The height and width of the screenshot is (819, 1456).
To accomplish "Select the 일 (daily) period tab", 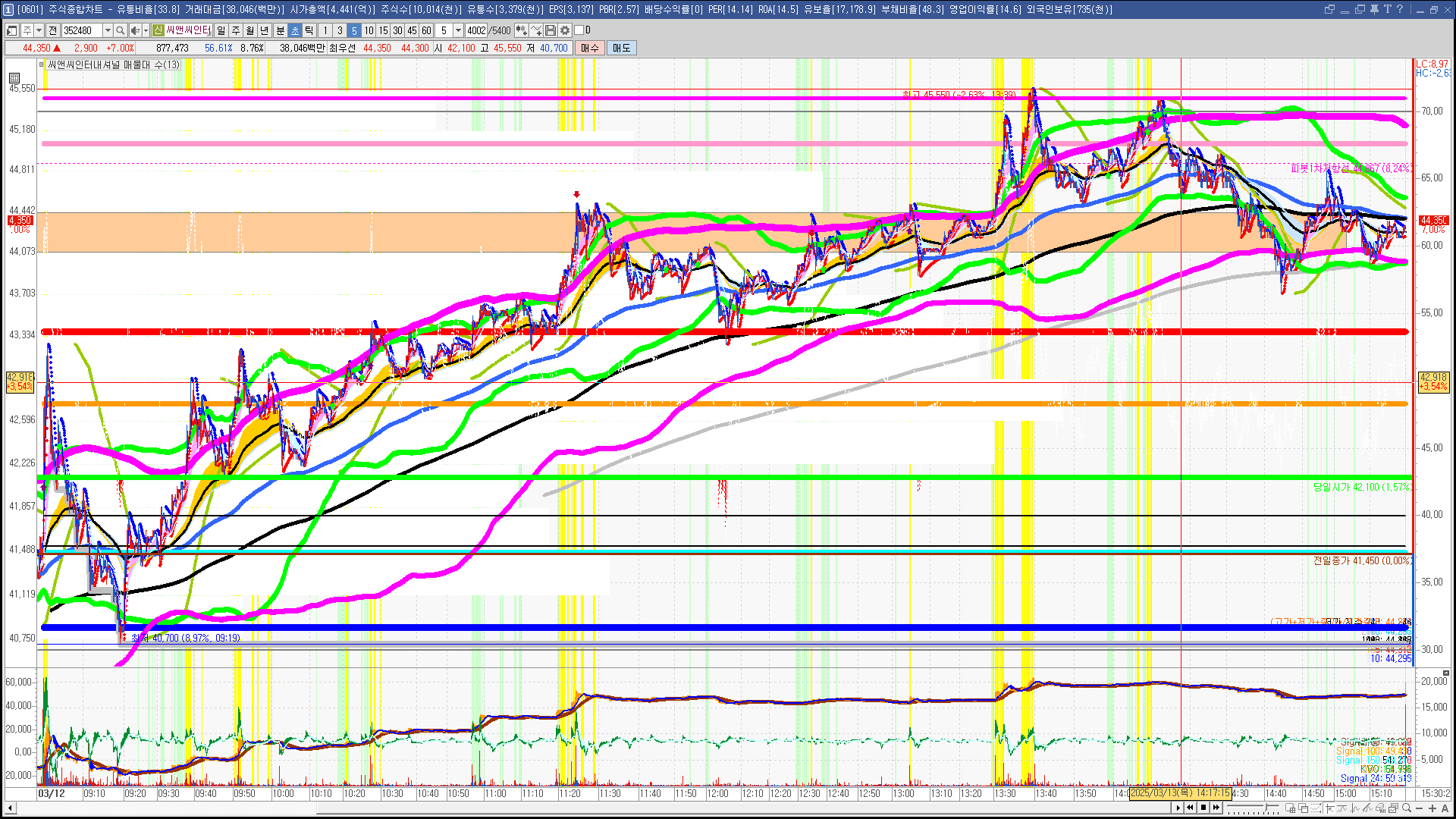I will 221,30.
